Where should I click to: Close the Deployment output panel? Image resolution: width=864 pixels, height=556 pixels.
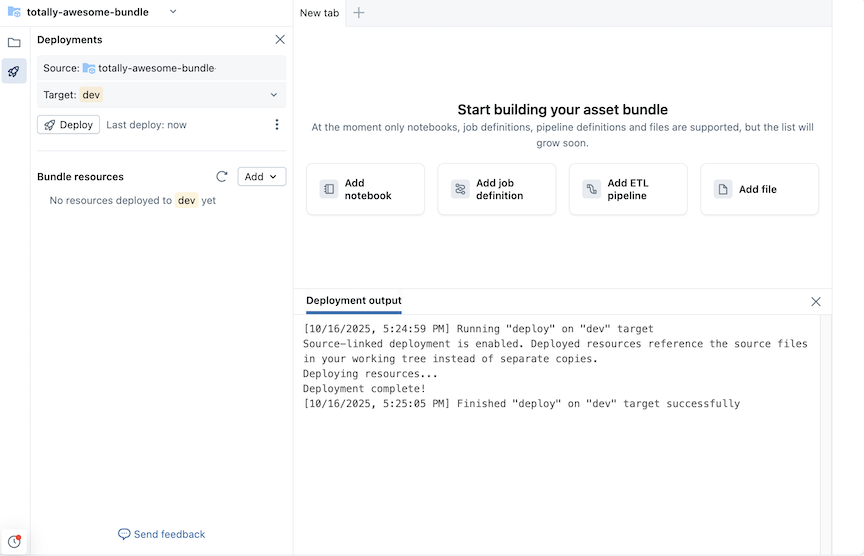pos(816,301)
